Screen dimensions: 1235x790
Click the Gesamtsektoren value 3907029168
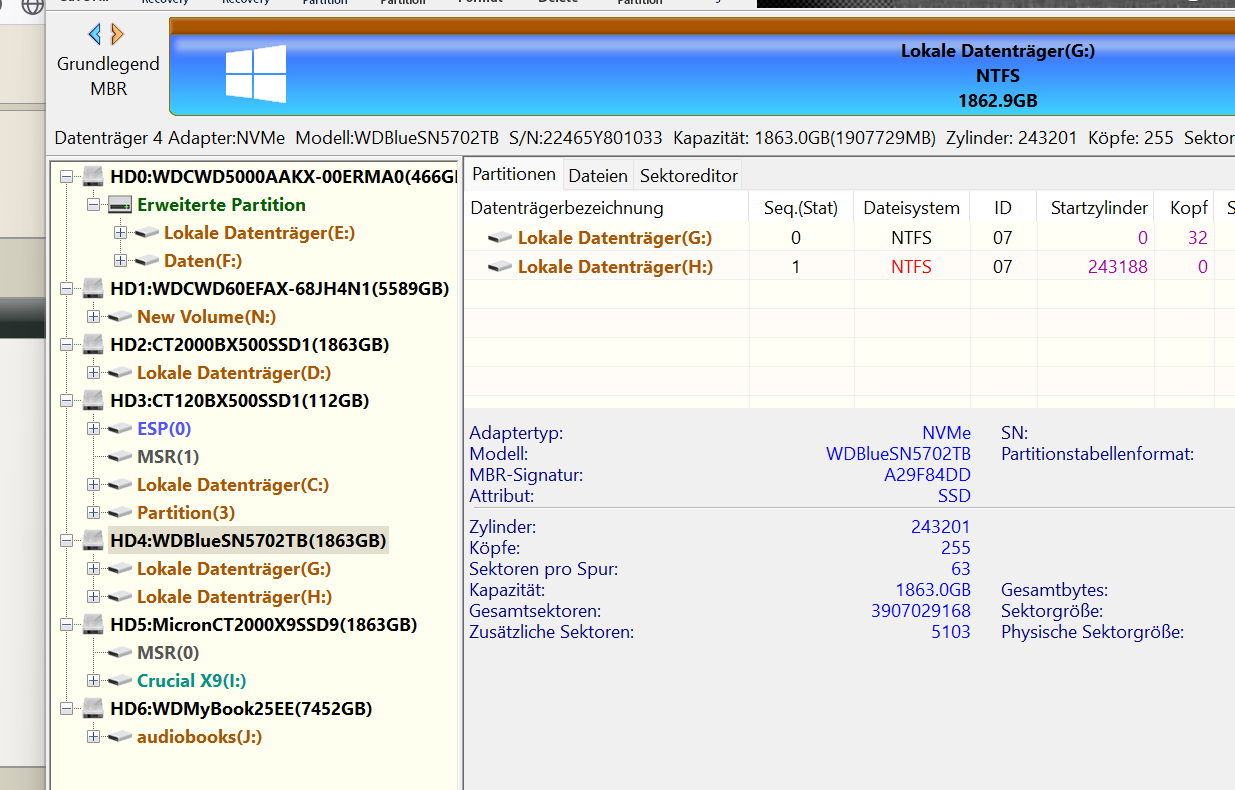[921, 610]
